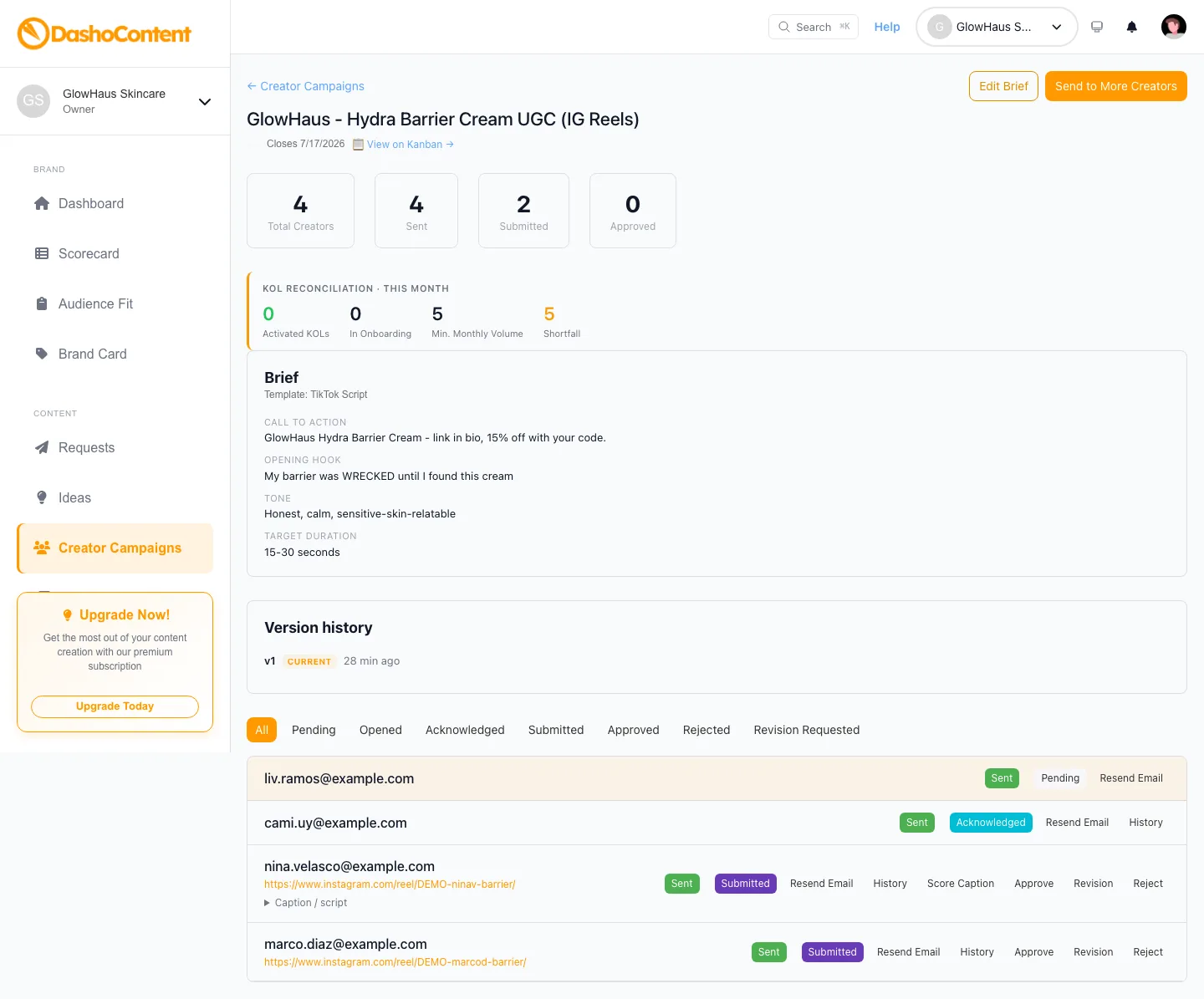
Task: Switch to the Opened filter tab
Action: [x=380, y=730]
